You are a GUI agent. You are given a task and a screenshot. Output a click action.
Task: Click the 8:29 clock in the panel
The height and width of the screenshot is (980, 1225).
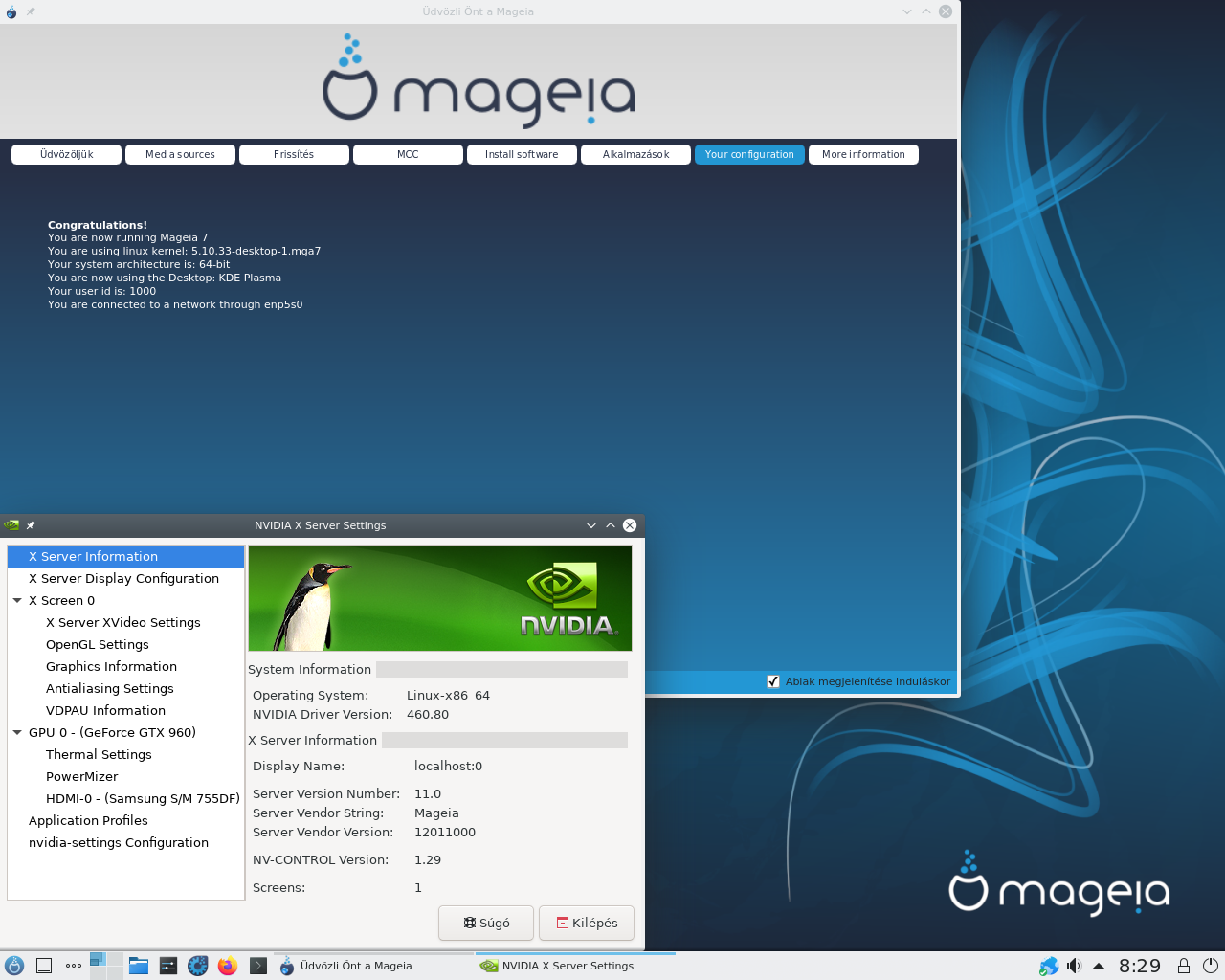tap(1139, 966)
